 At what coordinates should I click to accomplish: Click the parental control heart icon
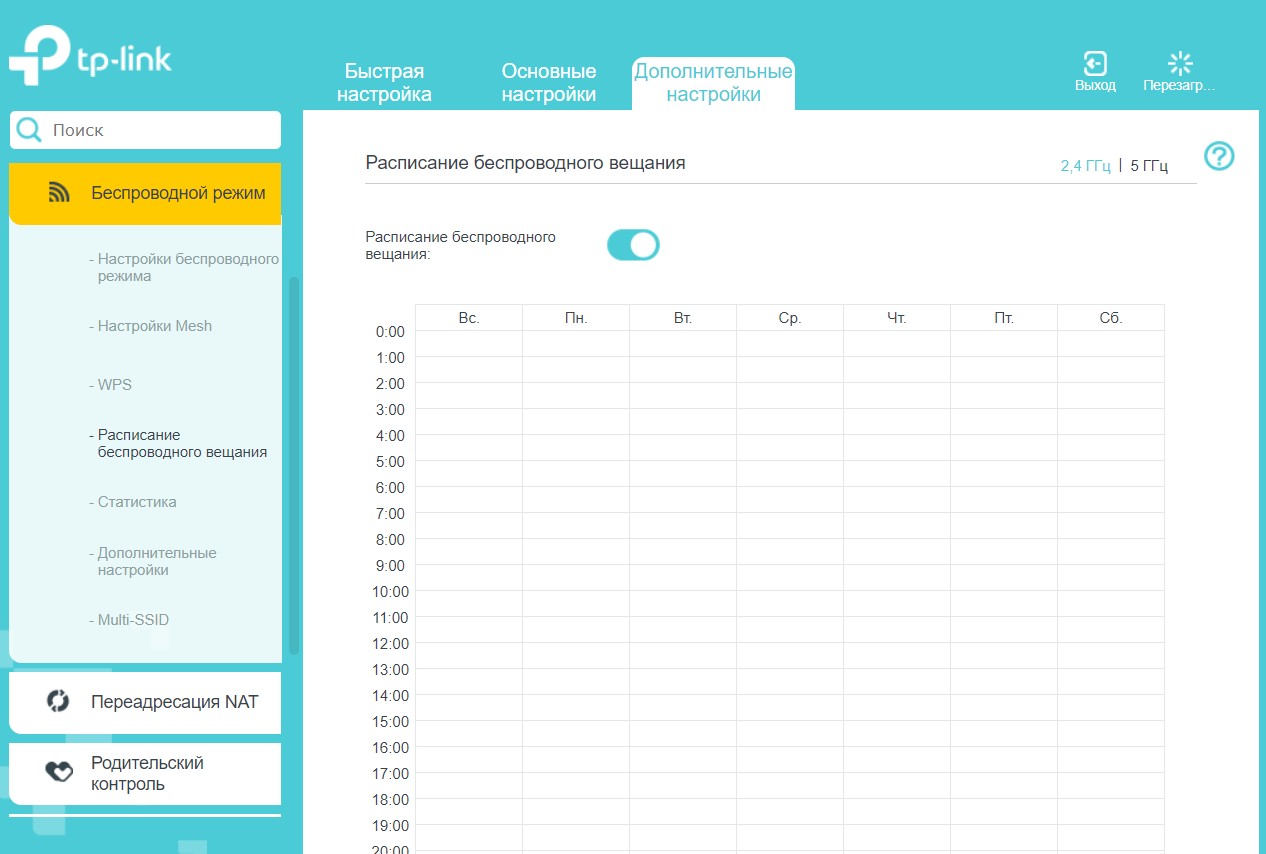pyautogui.click(x=59, y=773)
